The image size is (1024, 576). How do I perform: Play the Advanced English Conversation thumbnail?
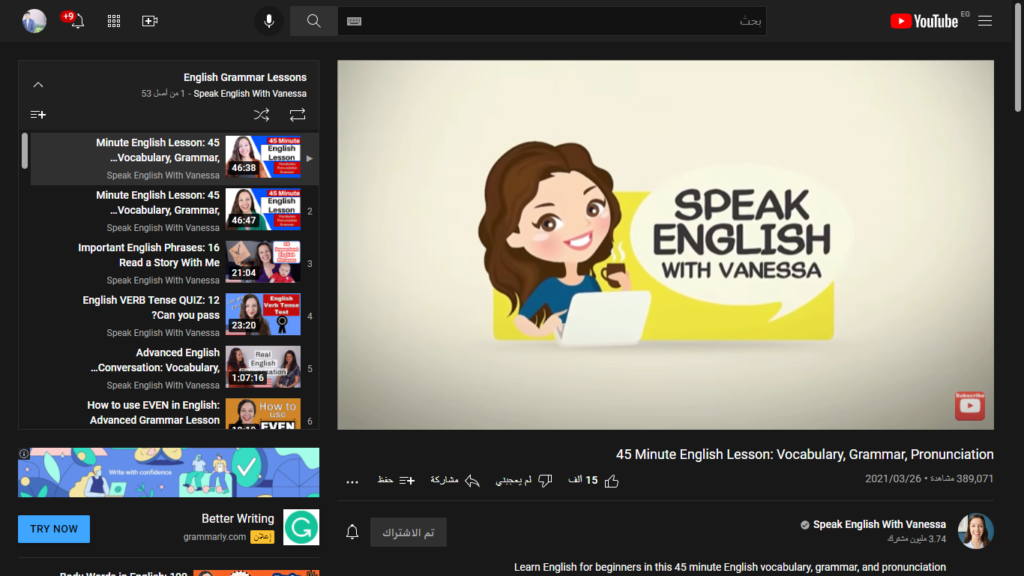[x=263, y=367]
